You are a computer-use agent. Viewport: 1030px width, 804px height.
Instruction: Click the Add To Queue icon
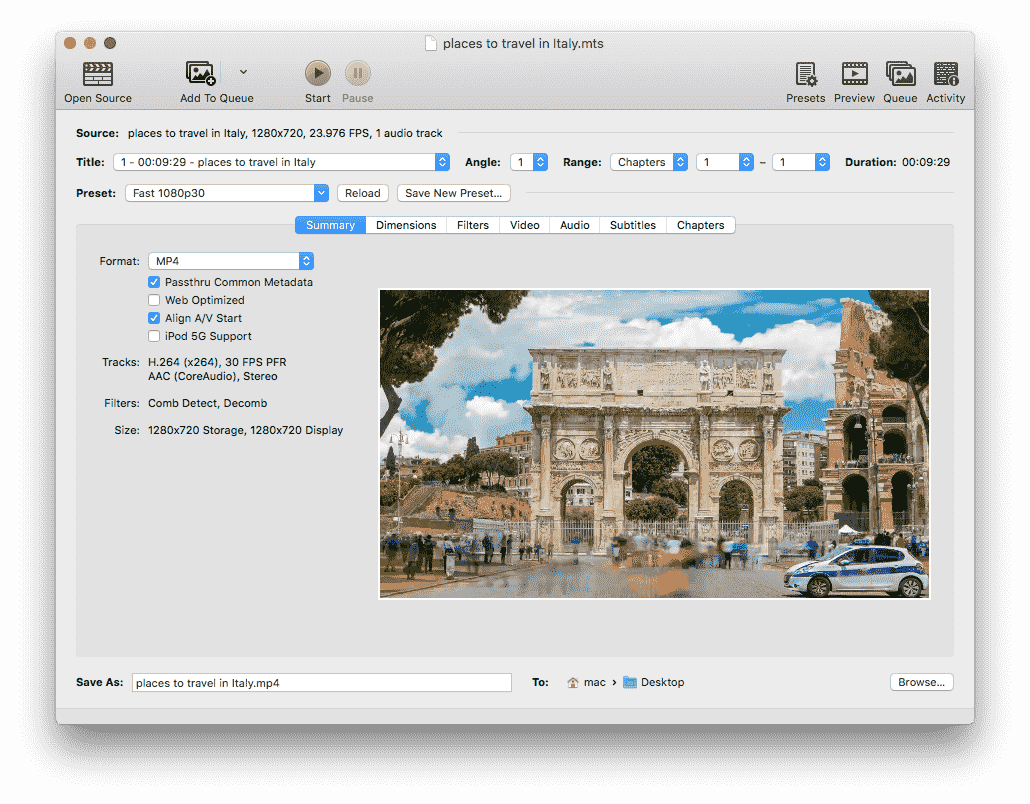201,74
